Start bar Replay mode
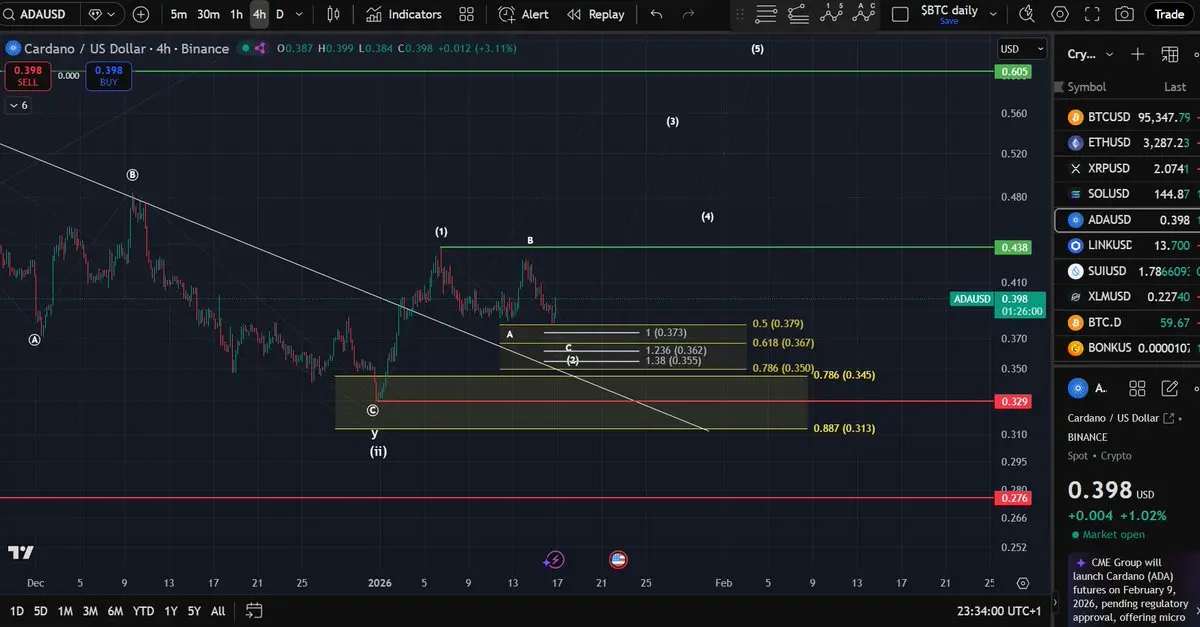Screen dimensions: 1200x627 pyautogui.click(x=596, y=14)
